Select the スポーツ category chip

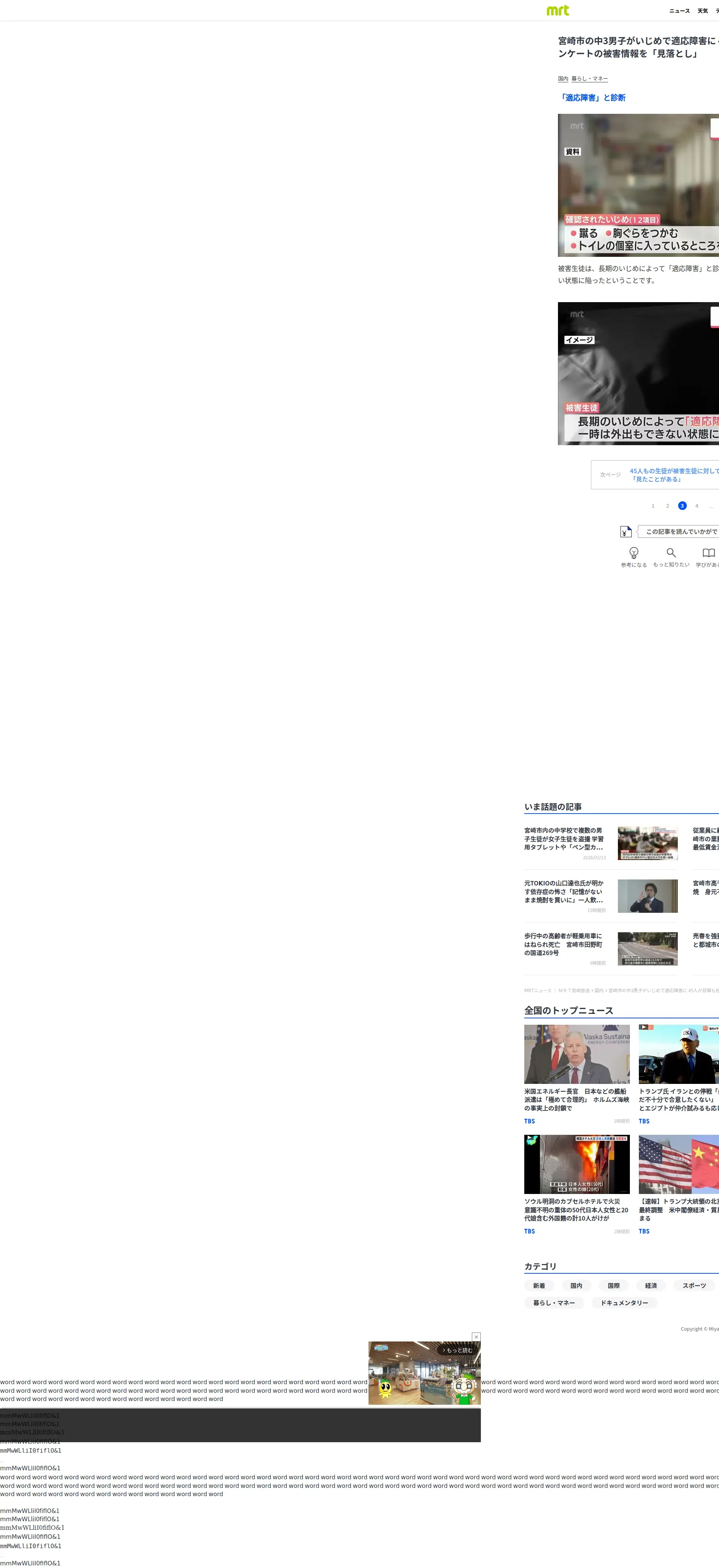pyautogui.click(x=694, y=1286)
